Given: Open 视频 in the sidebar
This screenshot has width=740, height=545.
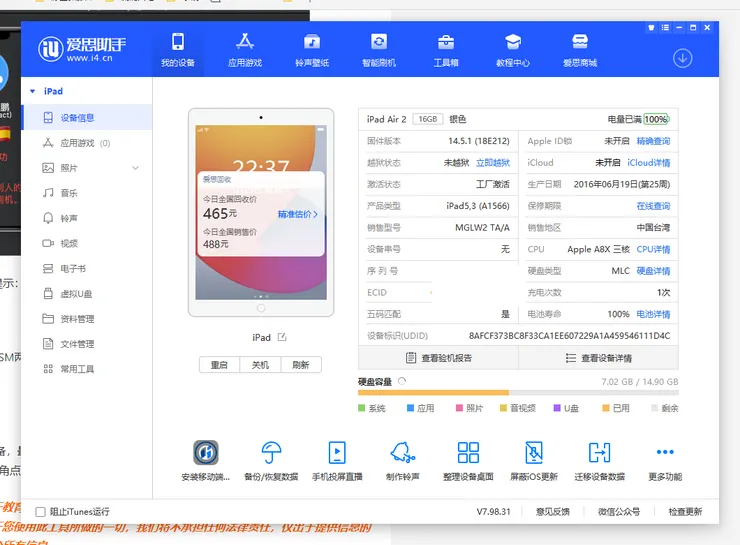Looking at the screenshot, I should click(87, 243).
